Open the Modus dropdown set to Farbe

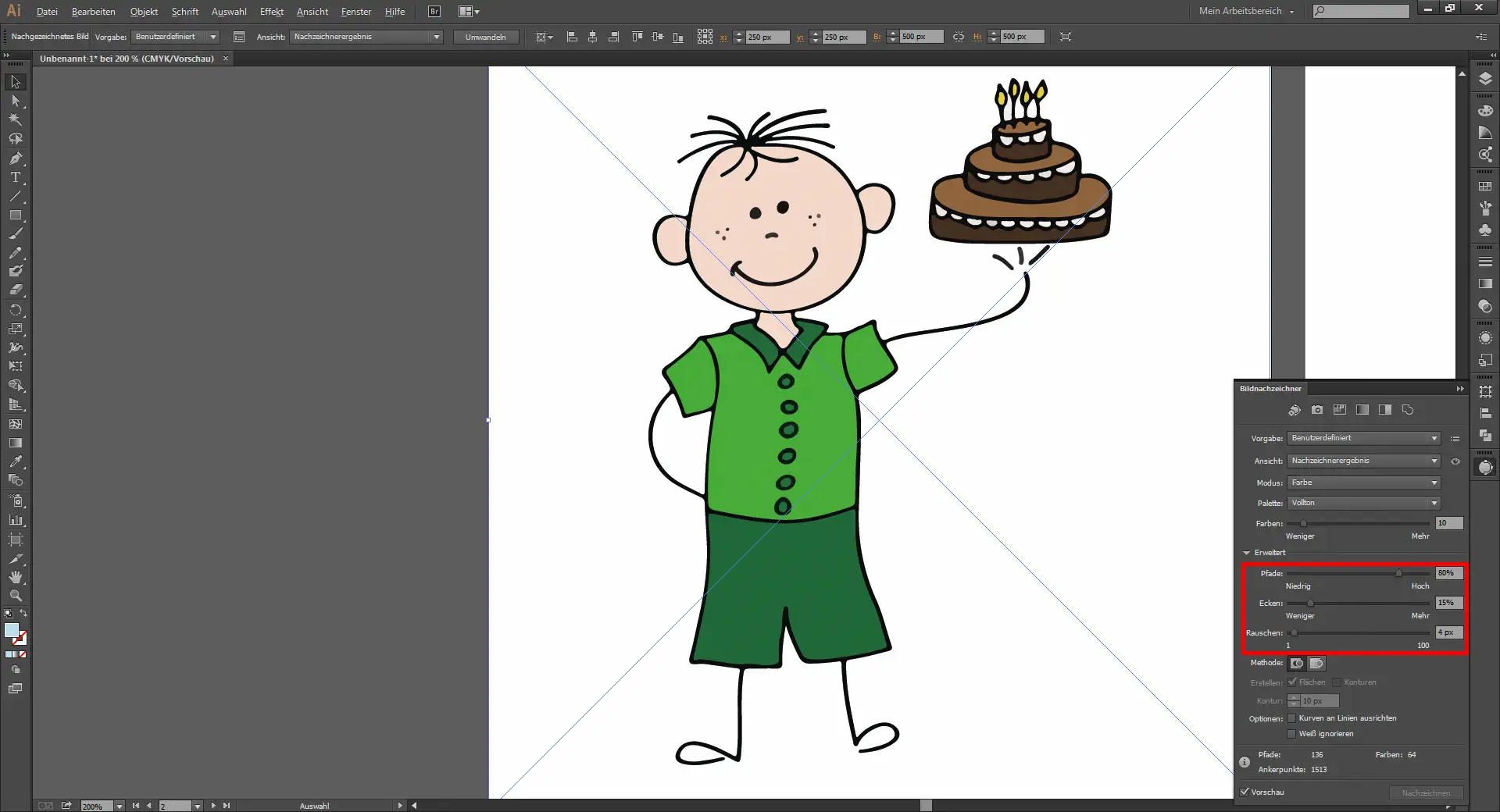1363,483
